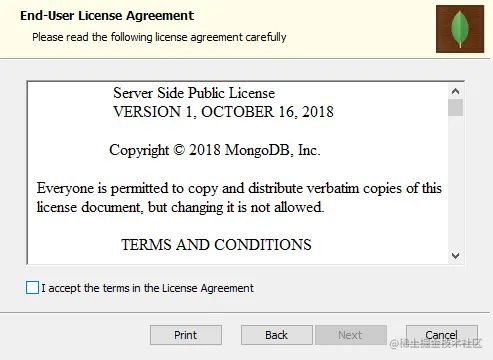Click the 'End-User License Agreement' title
The image size is (493, 360).
[x=107, y=16]
